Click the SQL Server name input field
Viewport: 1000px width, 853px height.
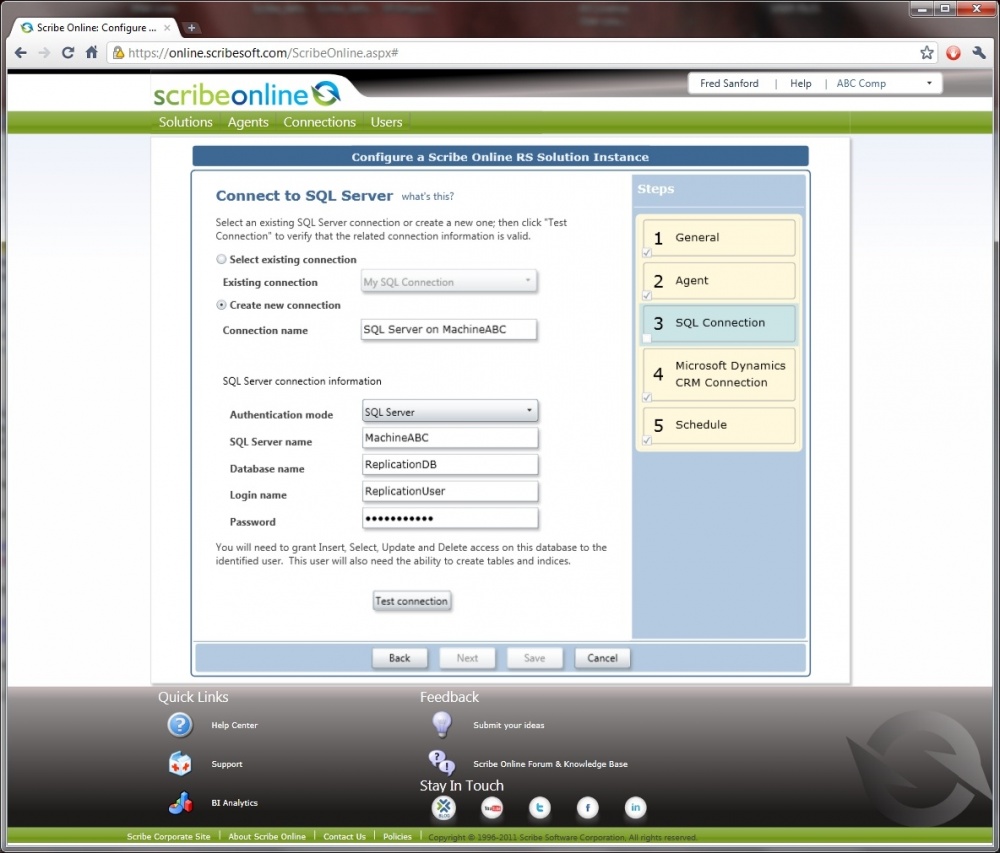click(x=450, y=438)
